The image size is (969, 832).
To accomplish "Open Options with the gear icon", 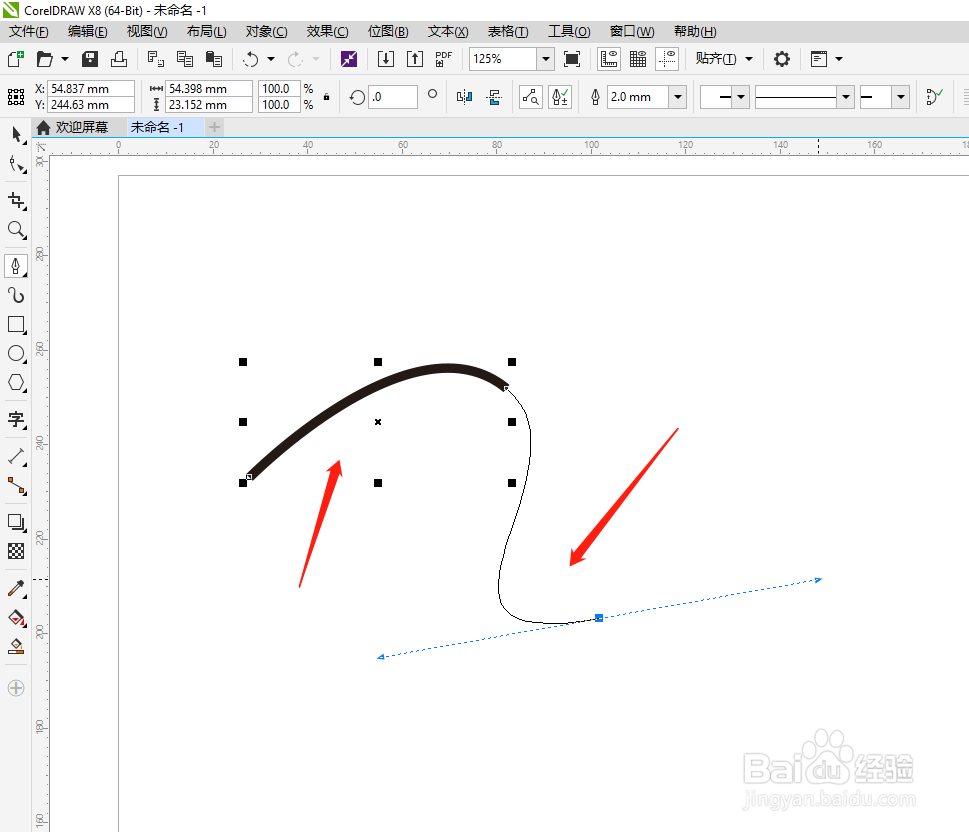I will coord(782,59).
